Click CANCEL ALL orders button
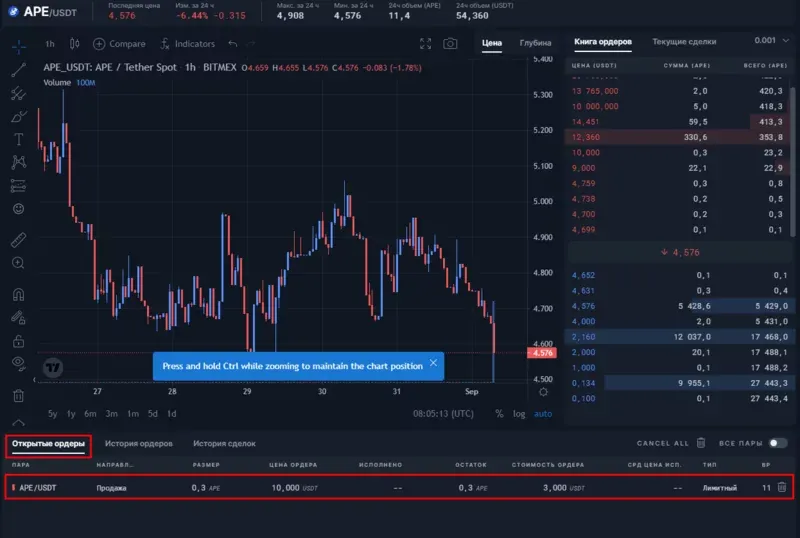 [671, 443]
